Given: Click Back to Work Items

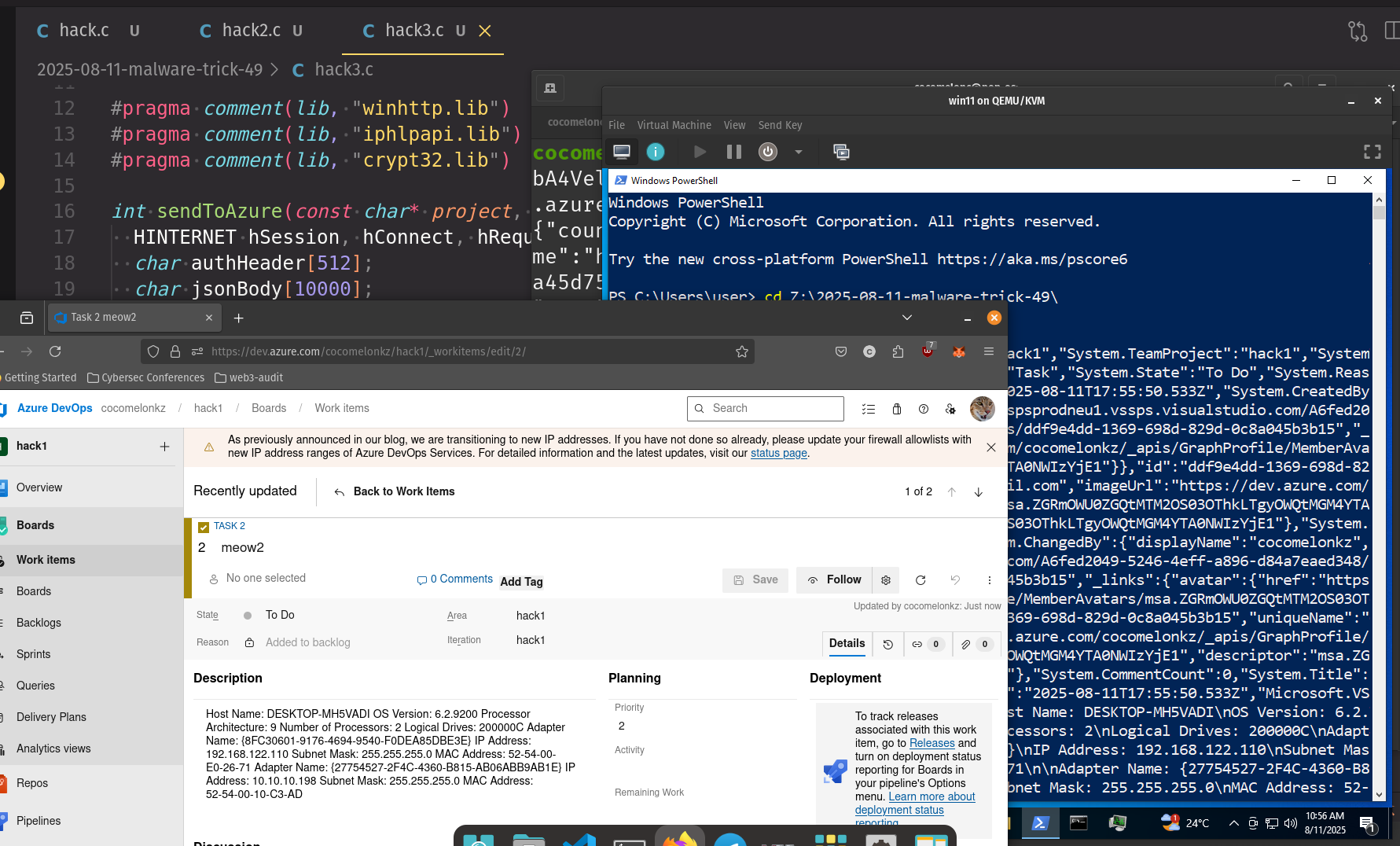Looking at the screenshot, I should point(395,491).
